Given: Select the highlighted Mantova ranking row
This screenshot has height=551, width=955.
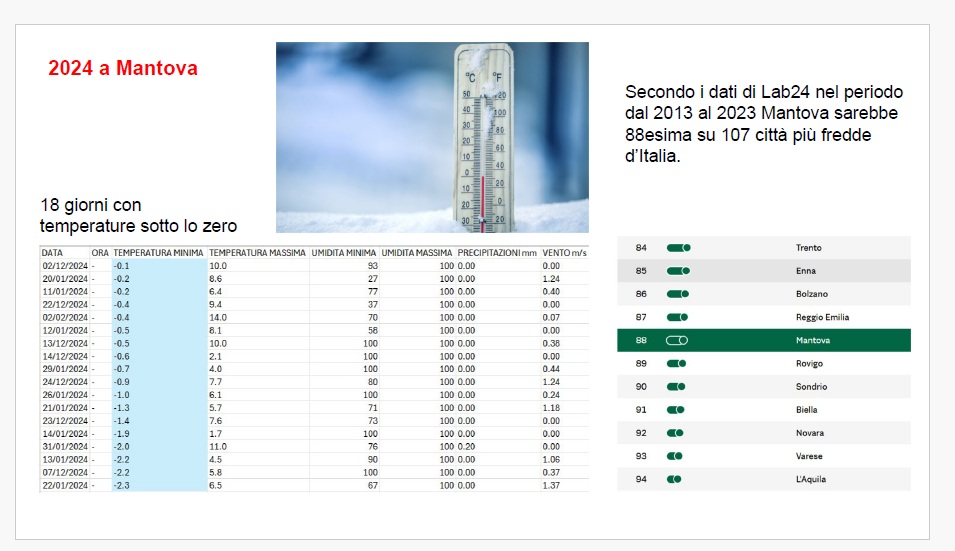Looking at the screenshot, I should coord(764,341).
